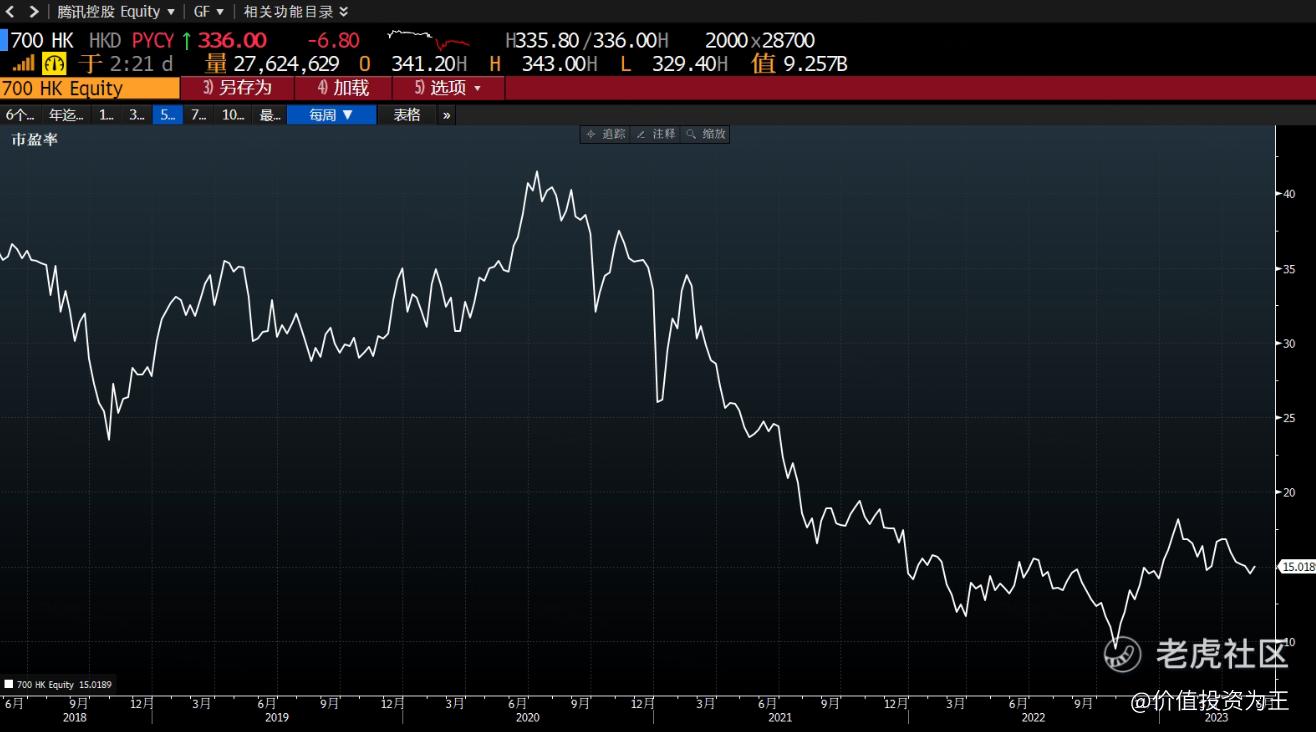Open the GF function dropdown

click(x=209, y=12)
